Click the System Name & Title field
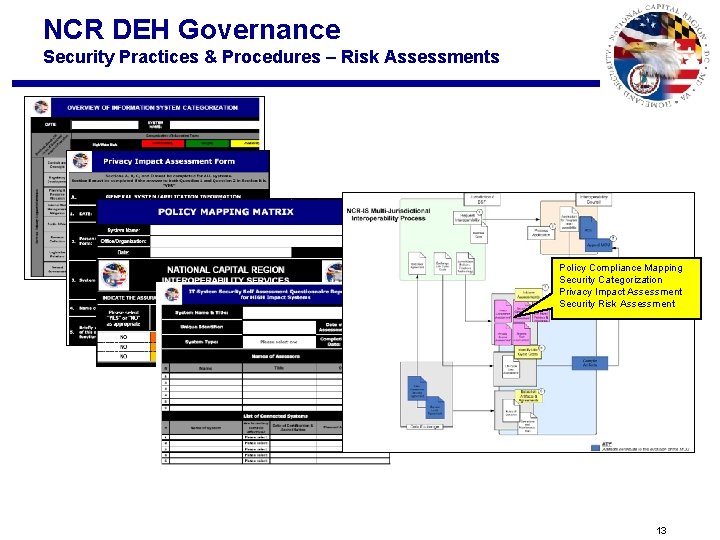 coord(292,313)
